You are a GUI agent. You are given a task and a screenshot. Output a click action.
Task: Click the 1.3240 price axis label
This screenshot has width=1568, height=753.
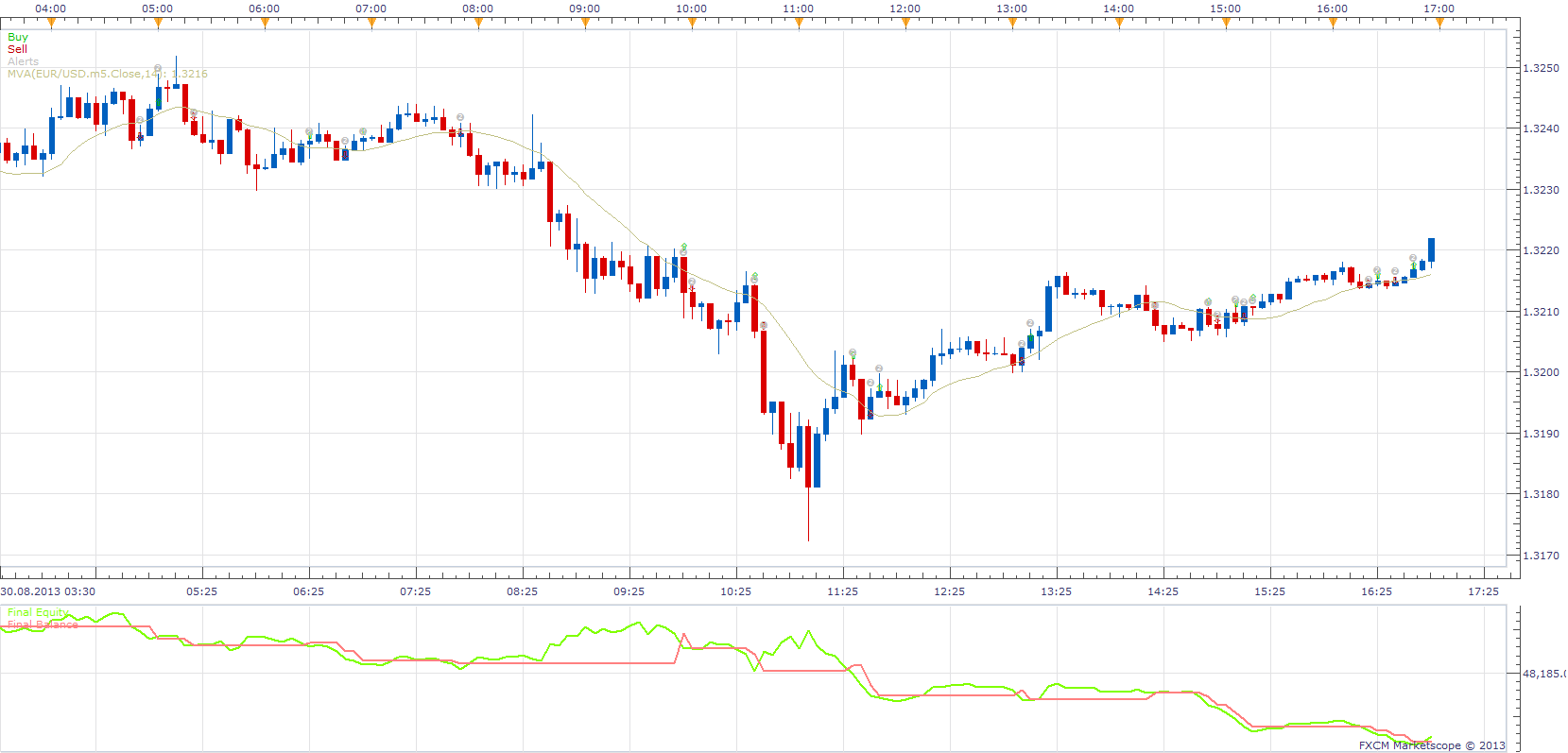pos(1542,128)
